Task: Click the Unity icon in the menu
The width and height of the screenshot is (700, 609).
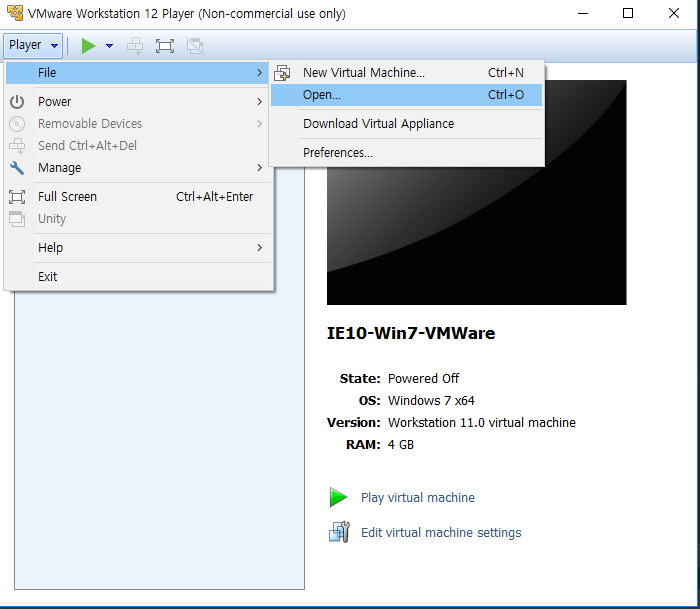Action: 17,219
